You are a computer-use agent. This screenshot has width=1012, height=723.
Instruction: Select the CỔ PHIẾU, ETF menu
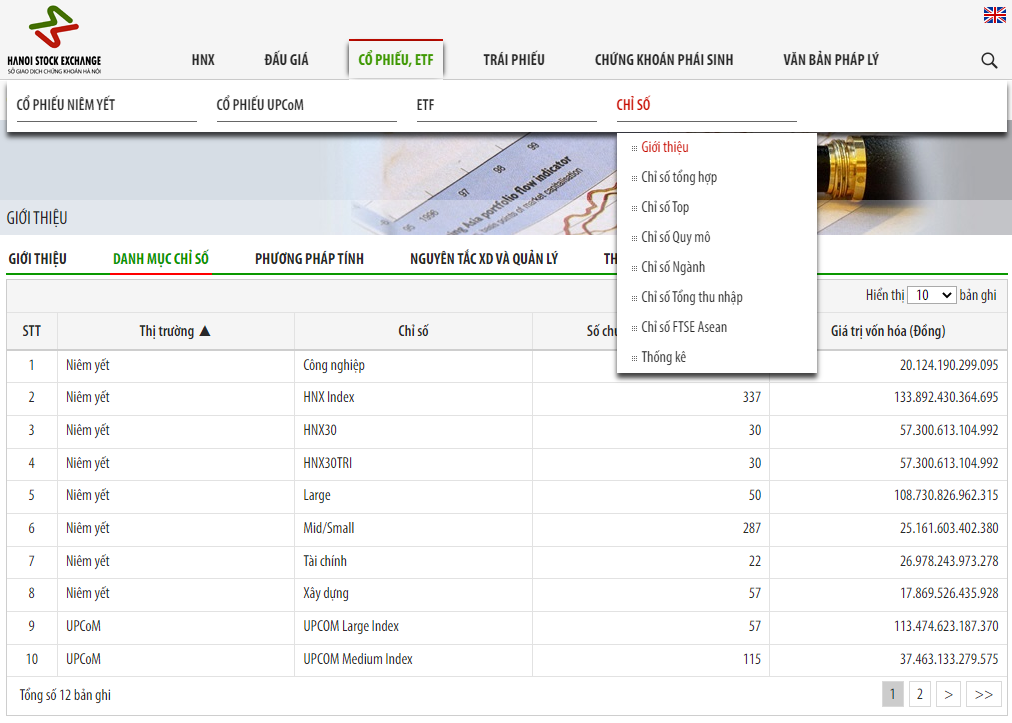coord(396,60)
